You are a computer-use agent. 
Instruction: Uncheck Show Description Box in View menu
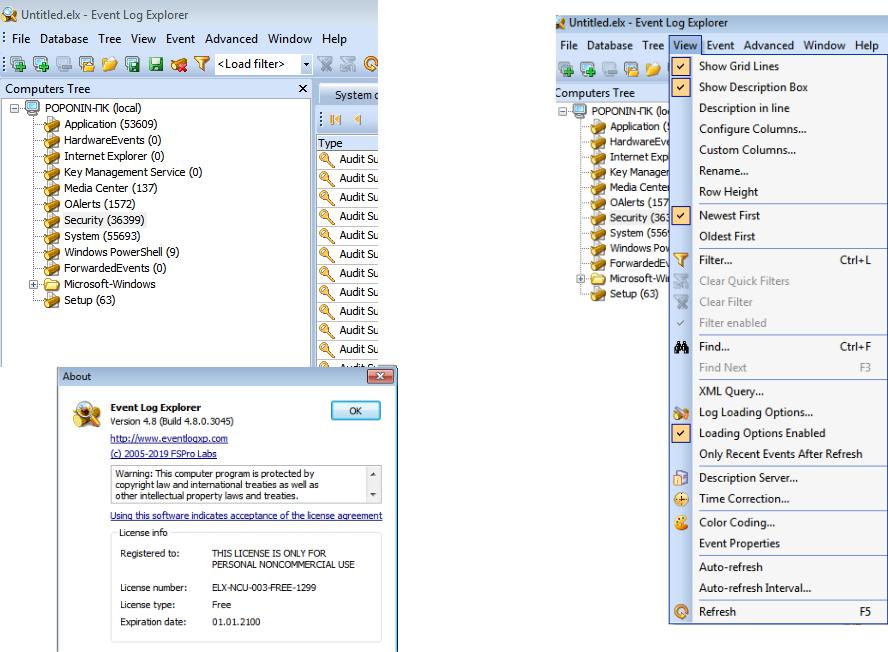tap(779, 87)
